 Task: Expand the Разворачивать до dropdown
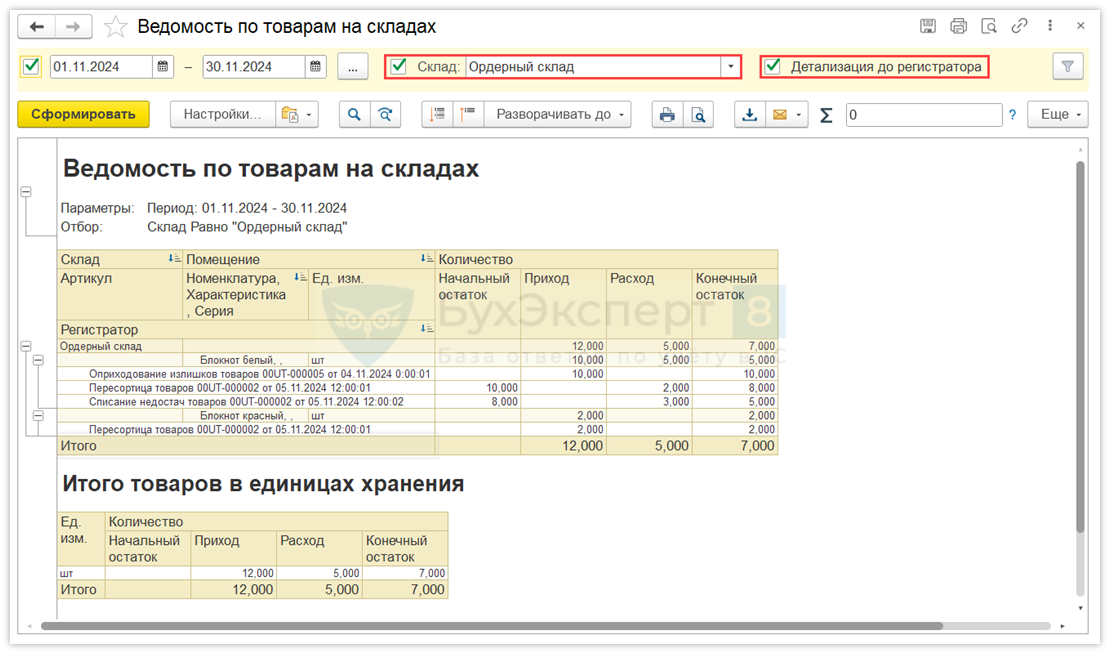[558, 115]
